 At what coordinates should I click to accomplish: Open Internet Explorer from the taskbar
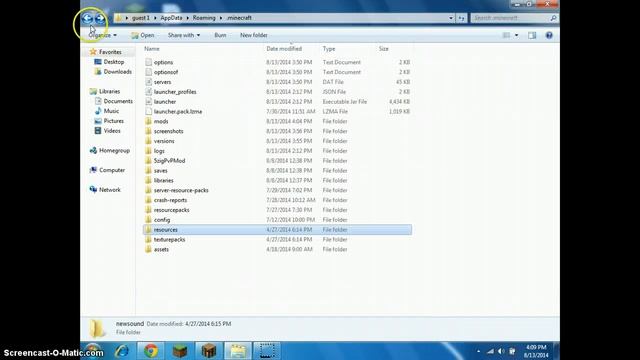[x=122, y=351]
